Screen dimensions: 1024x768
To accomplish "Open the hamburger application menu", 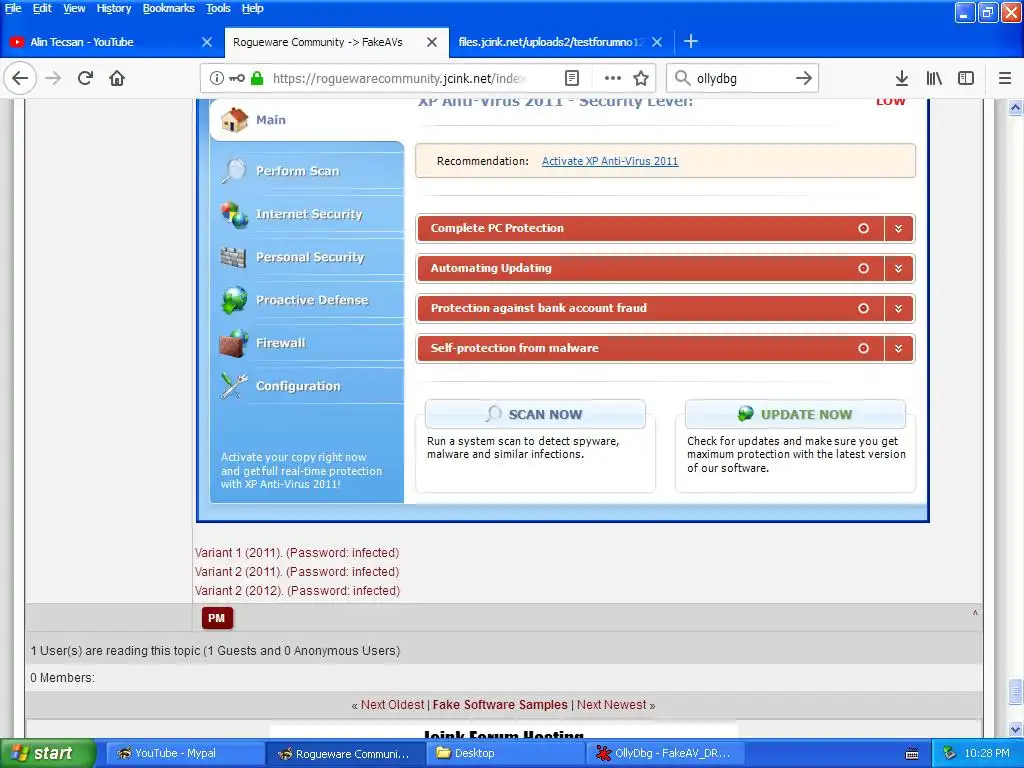I will [1005, 78].
